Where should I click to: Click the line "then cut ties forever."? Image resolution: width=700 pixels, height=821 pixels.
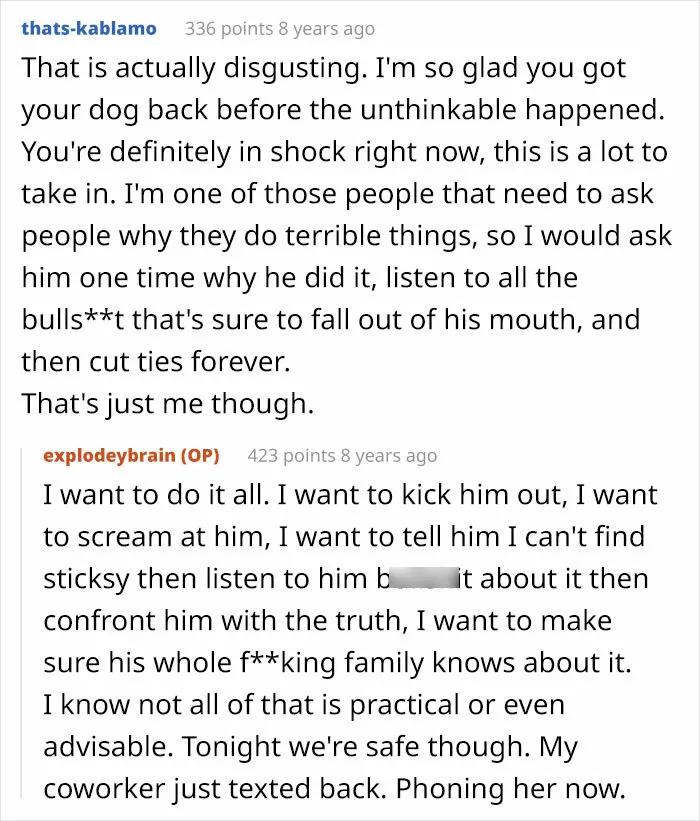pyautogui.click(x=156, y=362)
